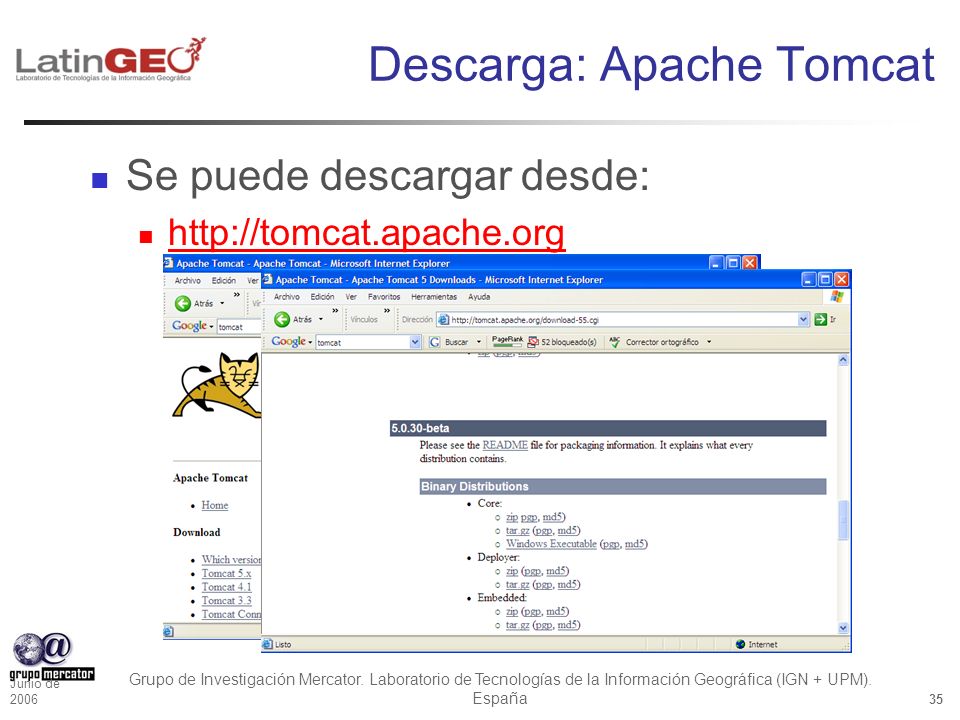The height and width of the screenshot is (720, 960).
Task: Click the 5.0.30-beta section heading
Action: pyautogui.click(x=607, y=428)
